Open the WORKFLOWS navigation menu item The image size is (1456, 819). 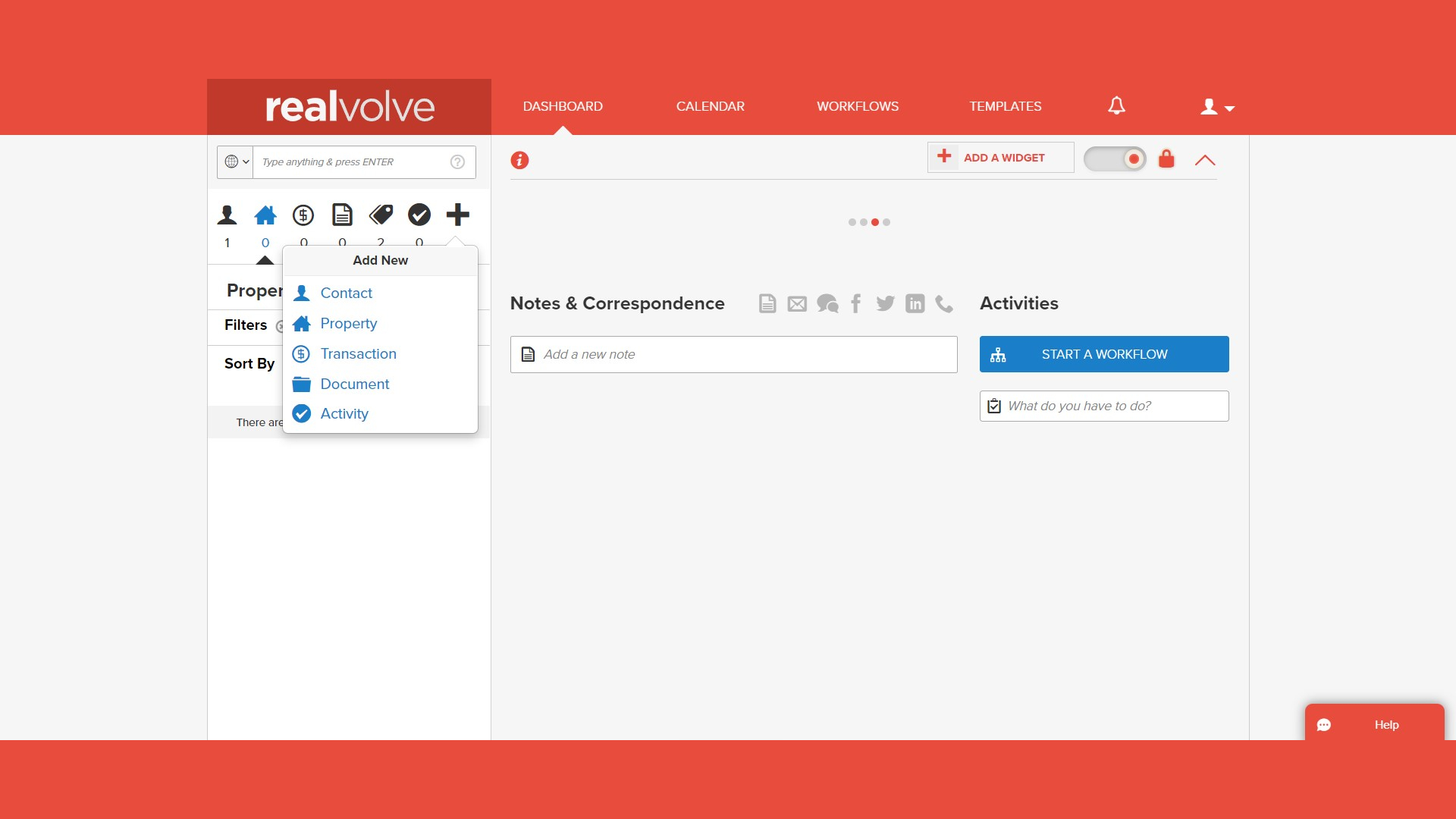[858, 106]
